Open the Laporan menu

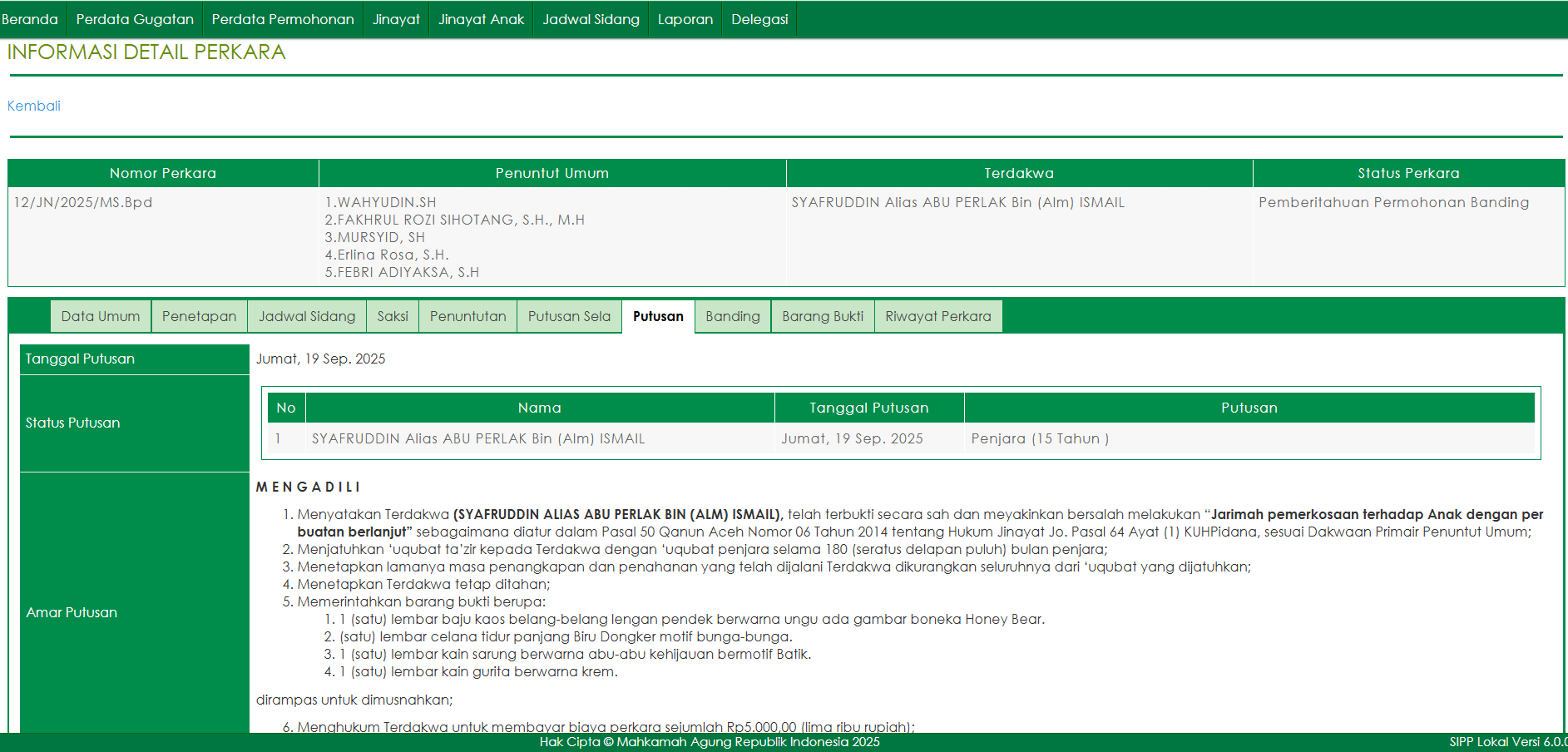(x=685, y=19)
